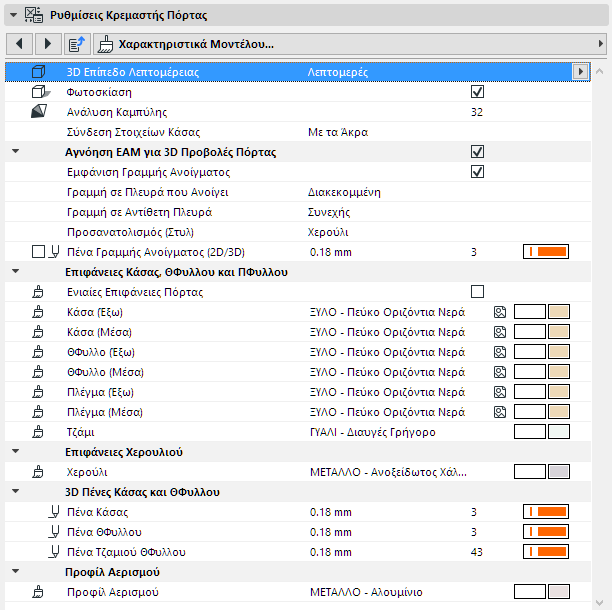Click the page list icon in toolbar

[x=77, y=44]
